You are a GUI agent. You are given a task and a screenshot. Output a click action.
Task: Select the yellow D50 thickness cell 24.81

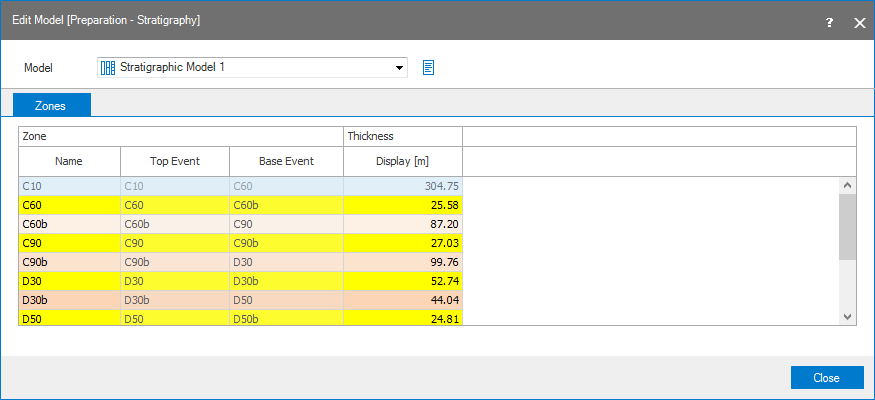[x=402, y=318]
